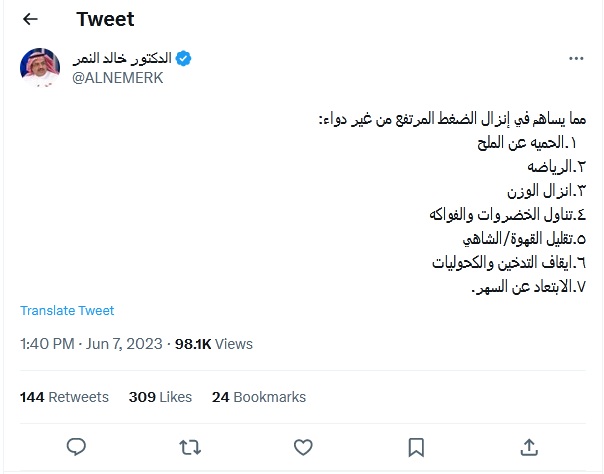Click Translate Tweet link

pyautogui.click(x=67, y=311)
